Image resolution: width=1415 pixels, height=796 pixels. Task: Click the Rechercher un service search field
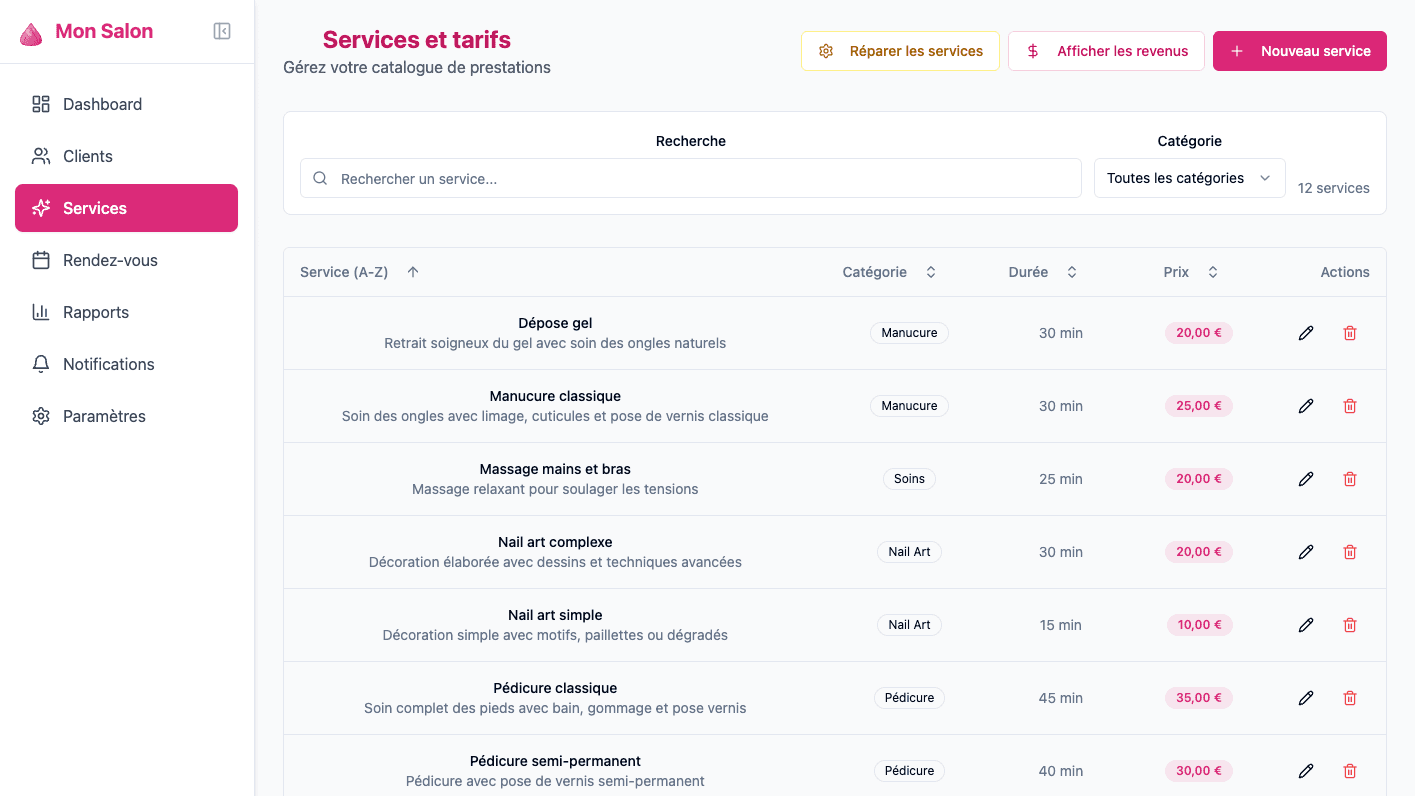click(690, 178)
